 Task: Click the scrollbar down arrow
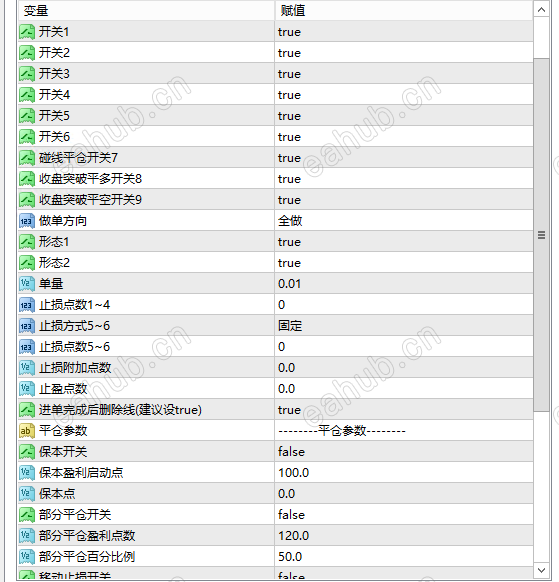(x=542, y=570)
